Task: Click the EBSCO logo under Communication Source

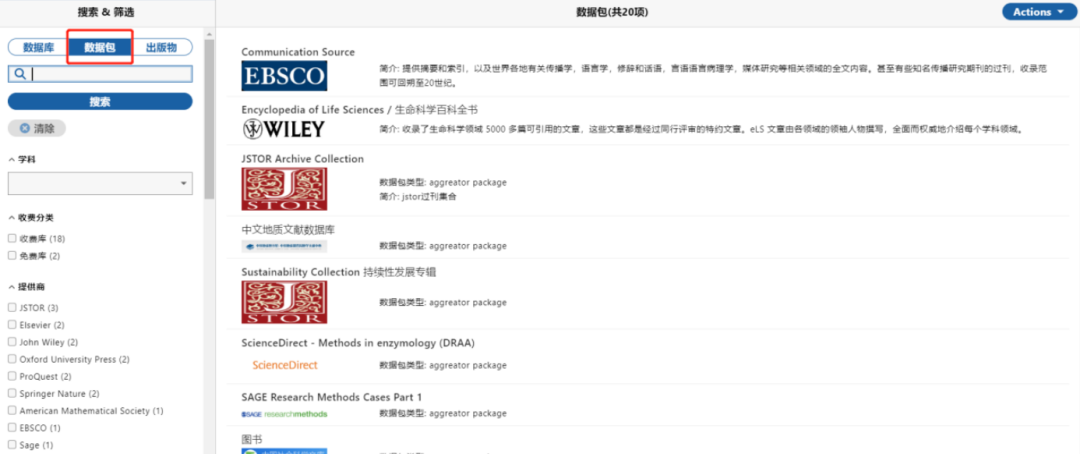Action: pos(284,76)
